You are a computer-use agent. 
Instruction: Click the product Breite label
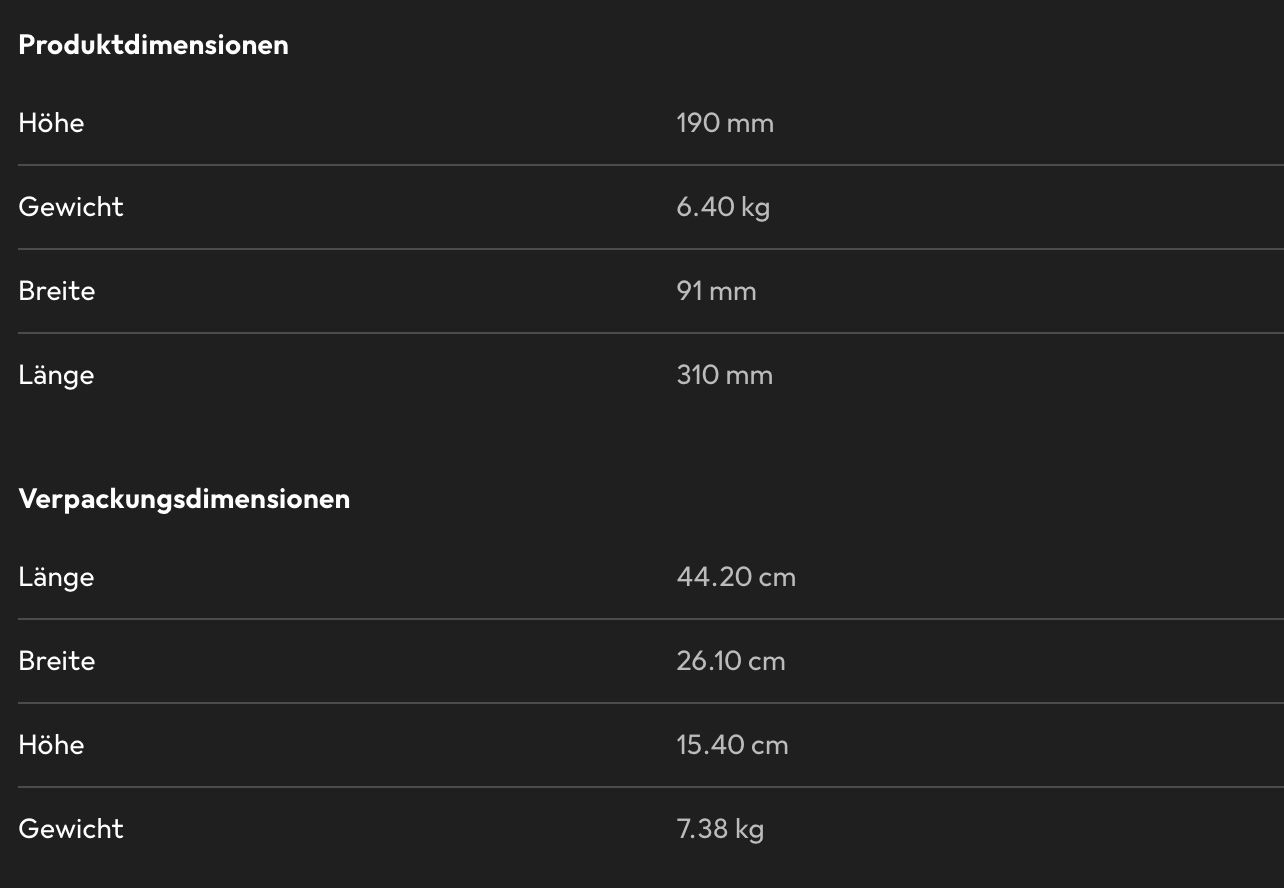(x=57, y=291)
